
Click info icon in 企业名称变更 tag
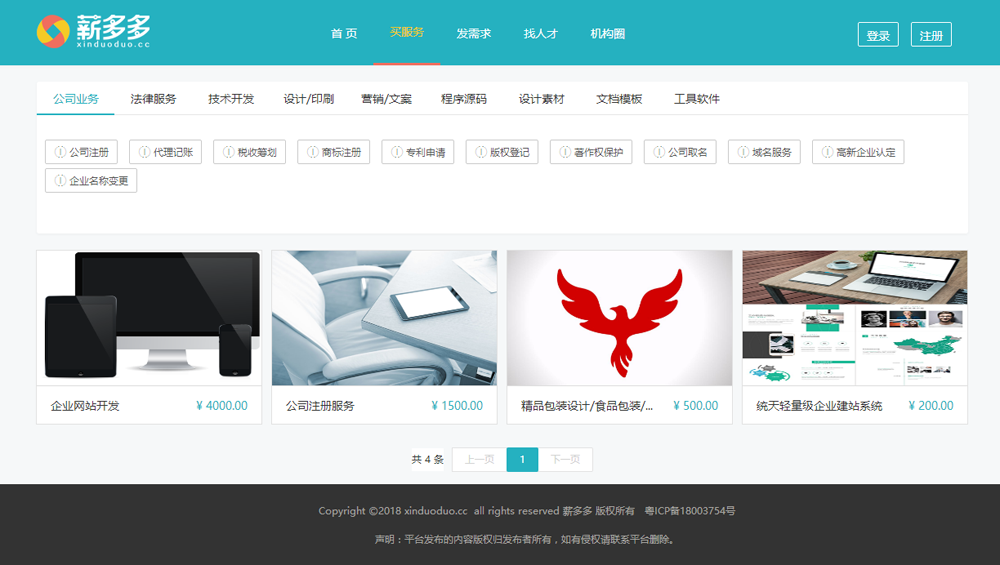[60, 180]
